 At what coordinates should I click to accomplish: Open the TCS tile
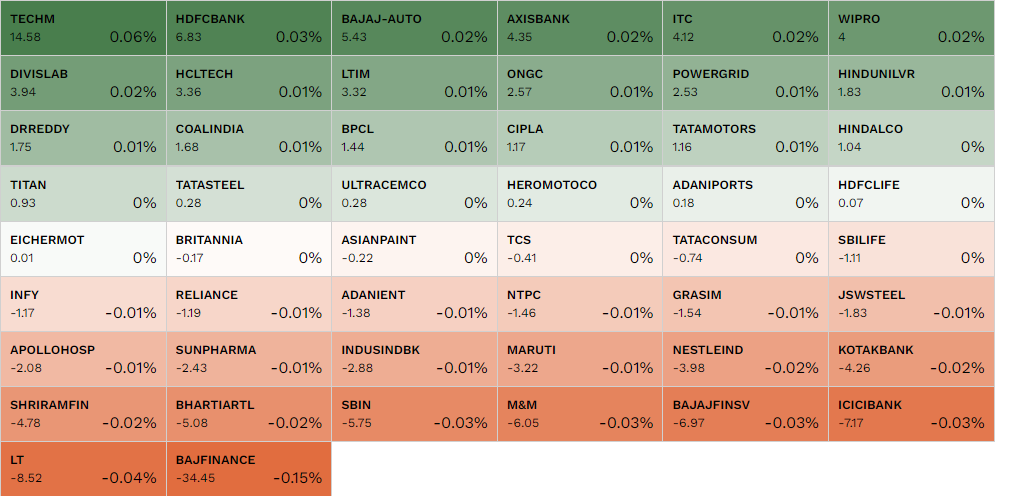coord(580,249)
